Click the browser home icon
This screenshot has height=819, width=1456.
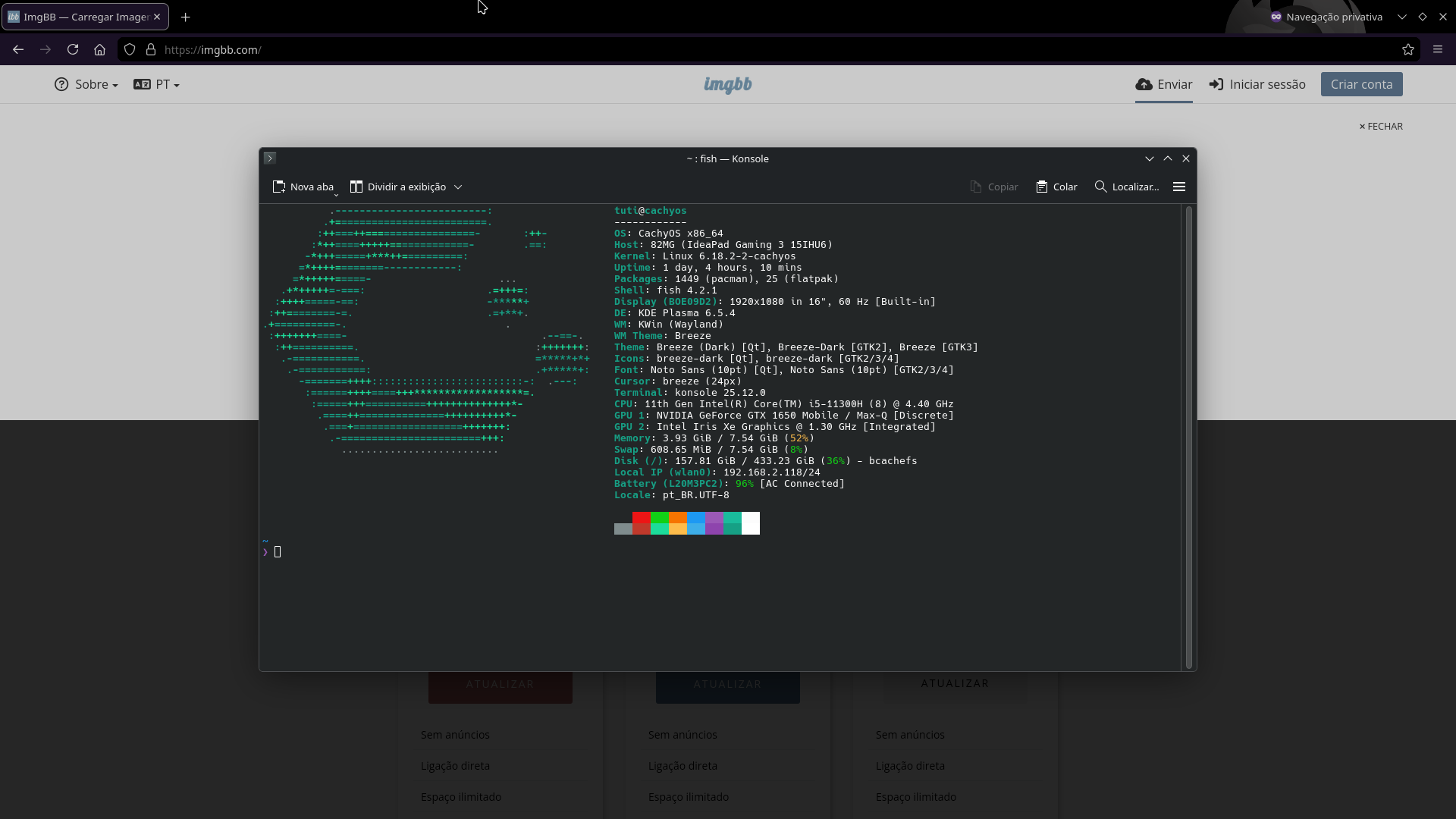click(99, 49)
